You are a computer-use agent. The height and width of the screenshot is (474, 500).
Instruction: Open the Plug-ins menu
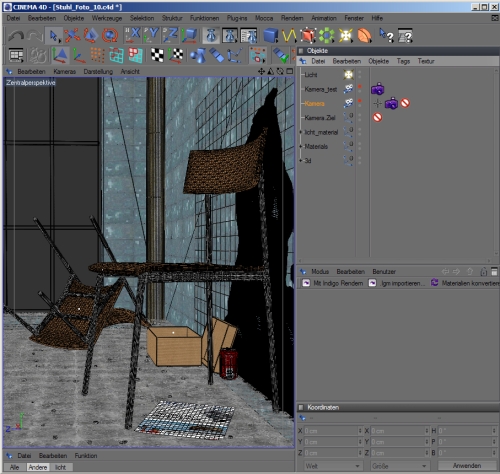click(237, 18)
